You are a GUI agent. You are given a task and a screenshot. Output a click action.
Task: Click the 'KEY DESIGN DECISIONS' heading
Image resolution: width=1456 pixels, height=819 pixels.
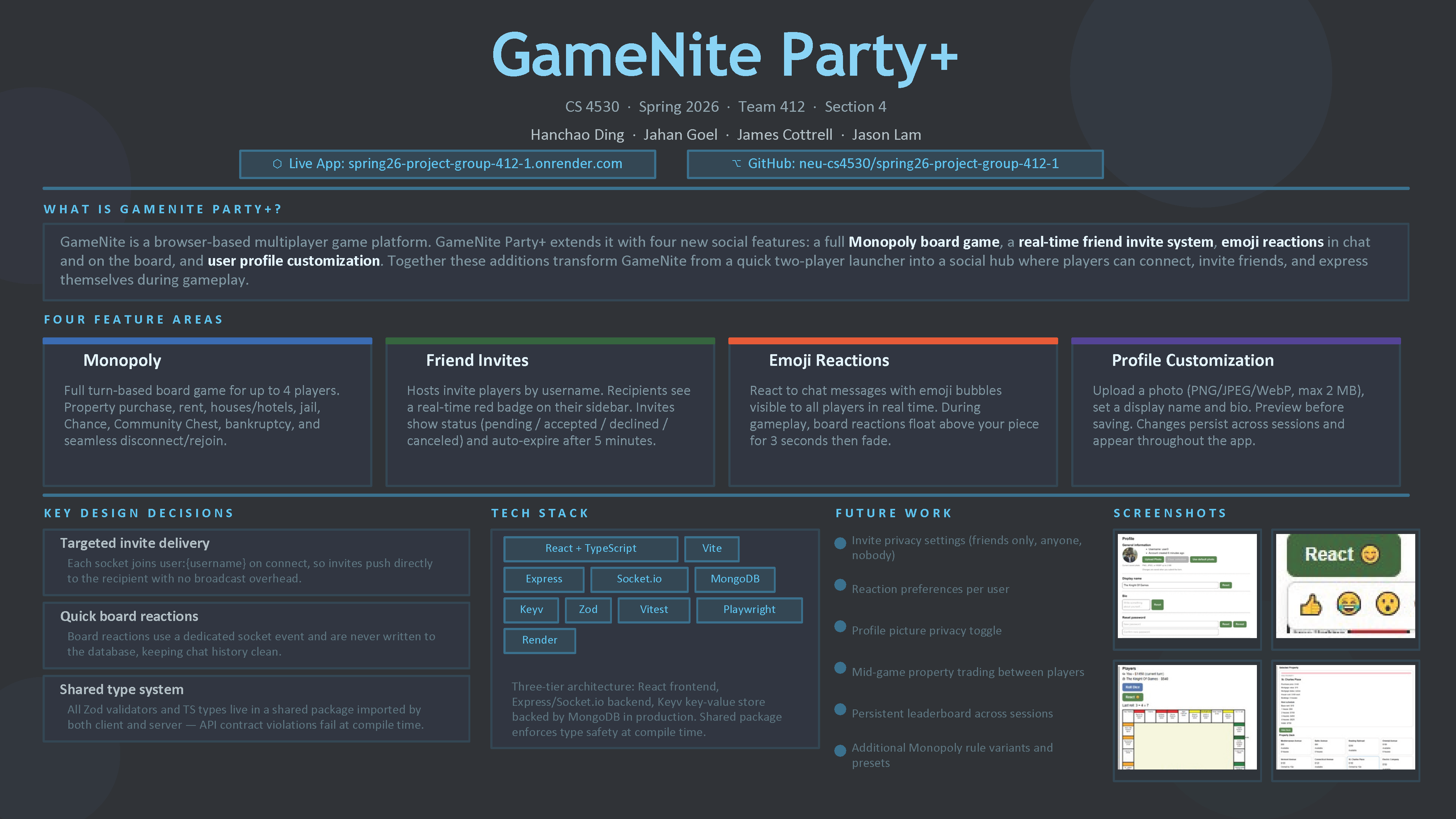coord(138,514)
